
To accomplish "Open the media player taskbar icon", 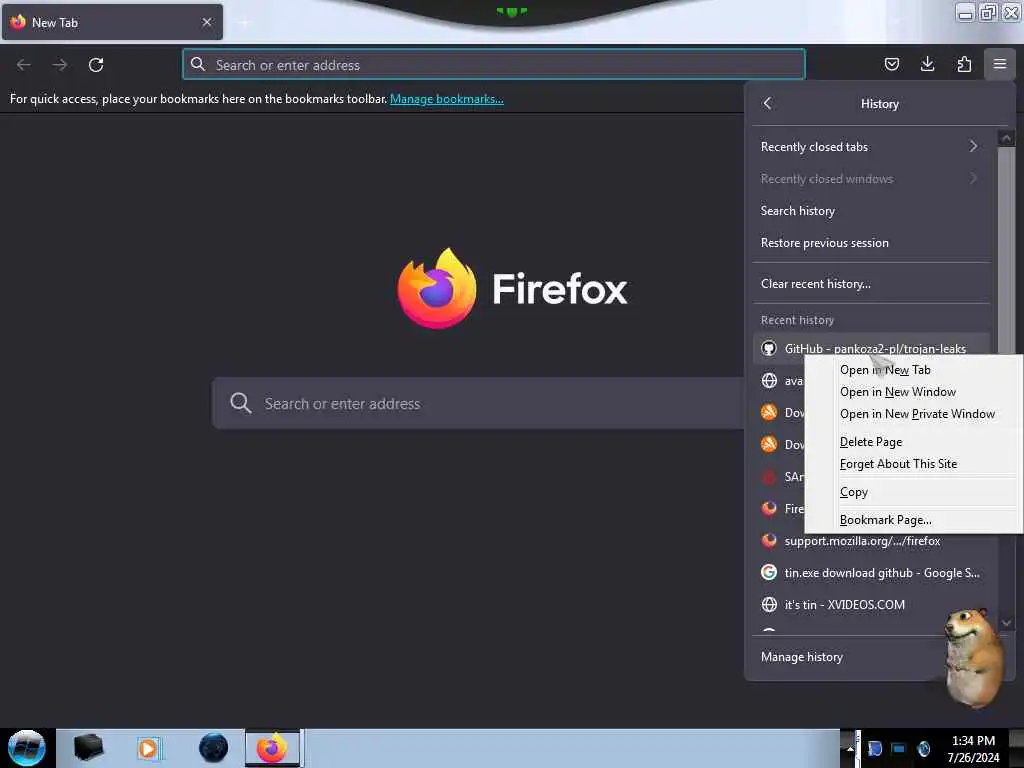I will [148, 748].
